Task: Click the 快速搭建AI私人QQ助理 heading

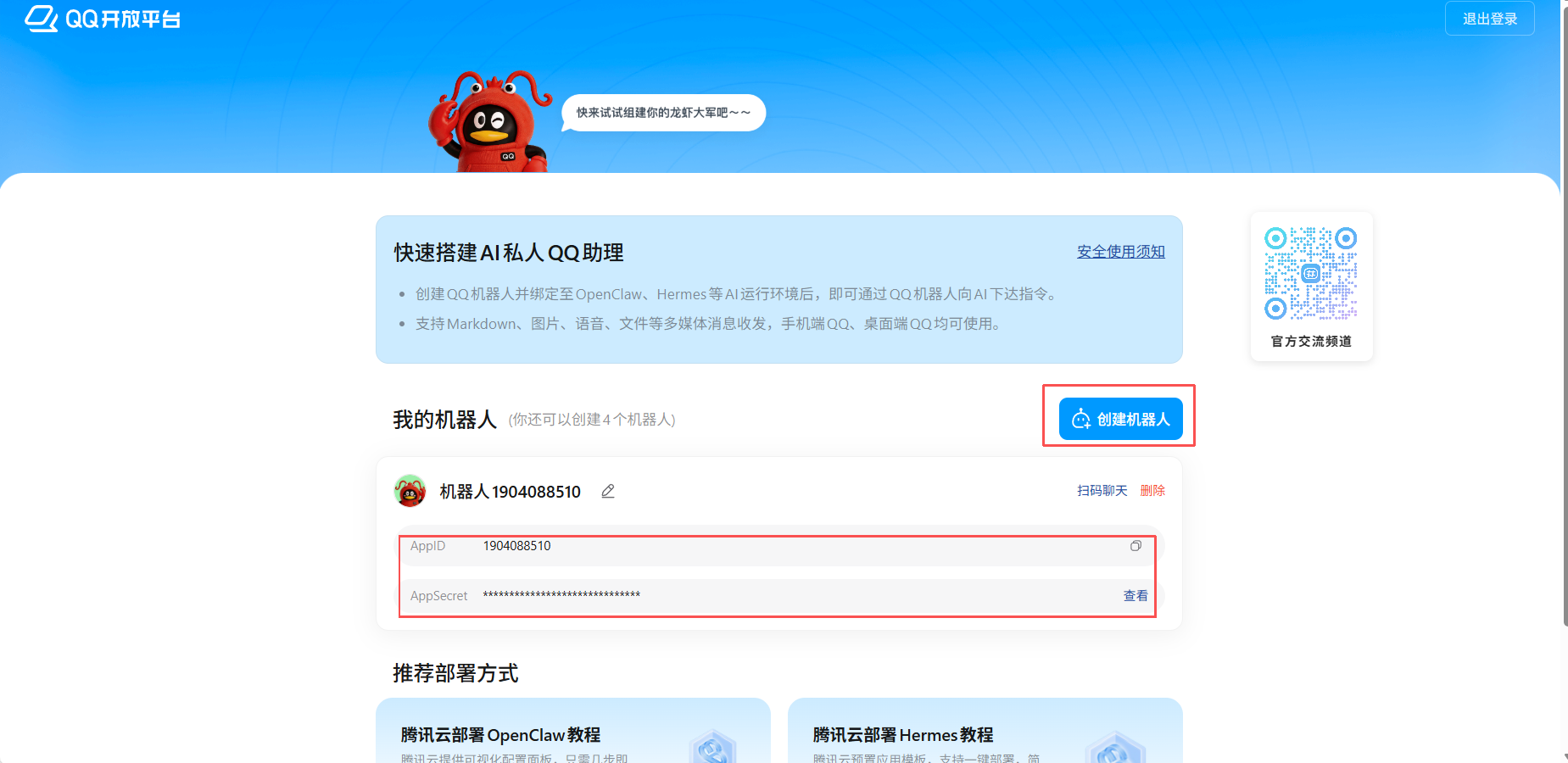Action: (509, 253)
